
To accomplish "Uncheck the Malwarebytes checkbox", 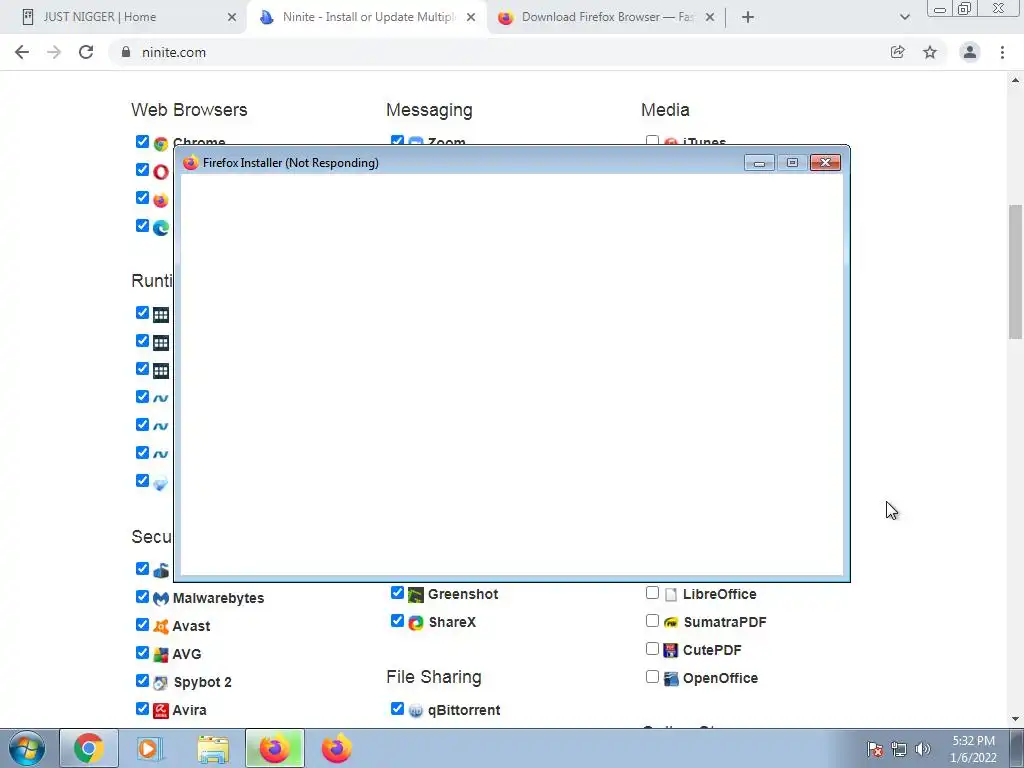I will coord(142,596).
